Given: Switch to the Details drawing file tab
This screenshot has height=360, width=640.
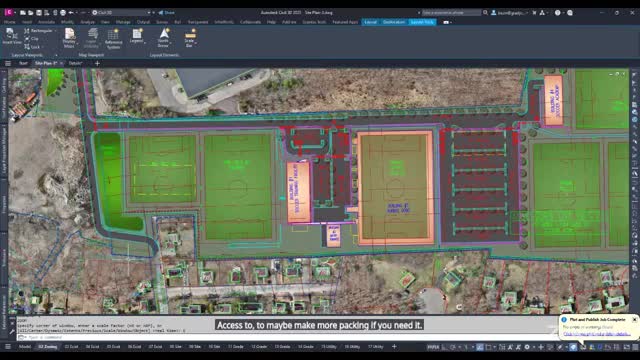Looking at the screenshot, I should (x=75, y=63).
